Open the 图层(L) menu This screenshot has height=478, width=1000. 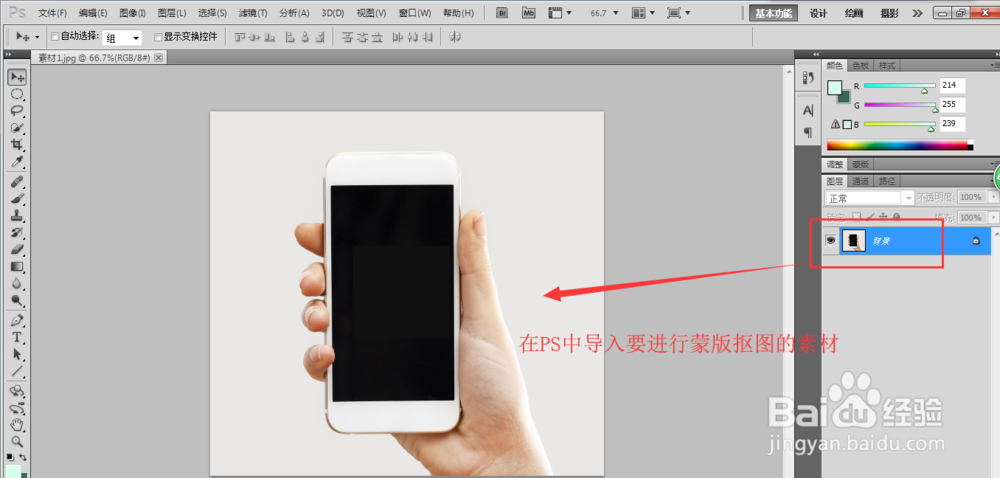point(172,13)
